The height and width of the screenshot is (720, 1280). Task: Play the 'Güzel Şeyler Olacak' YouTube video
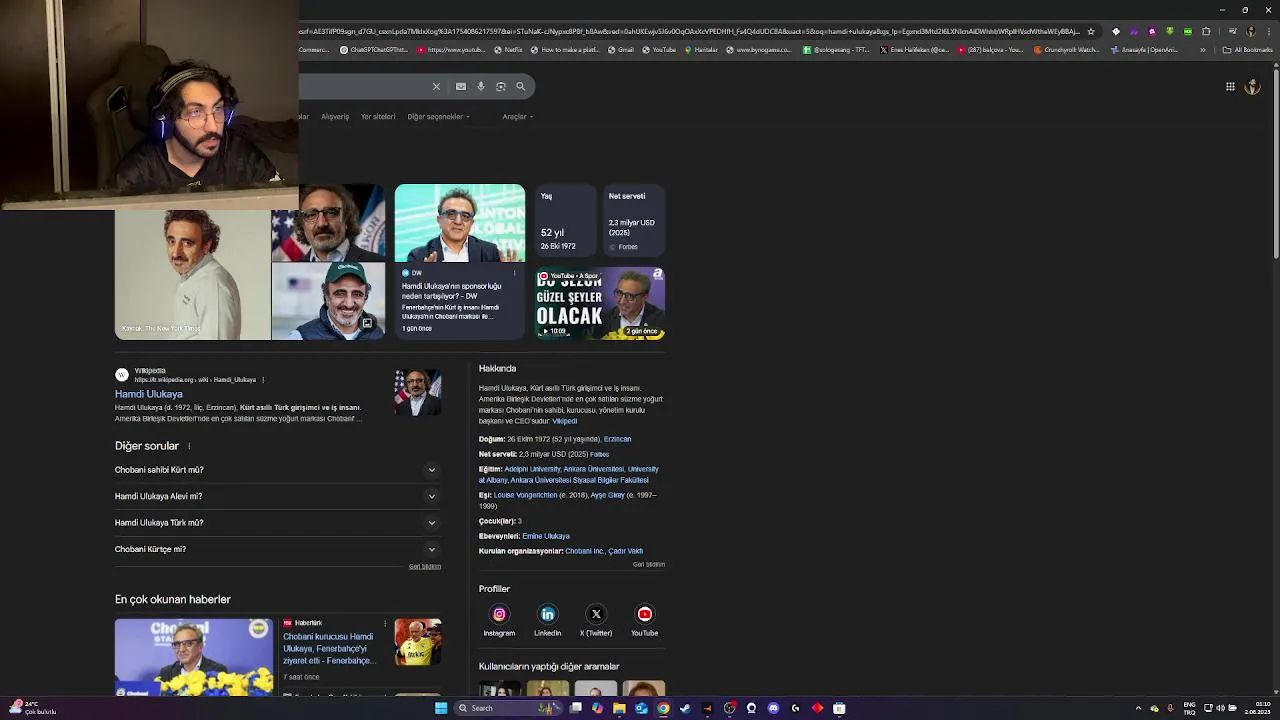600,303
